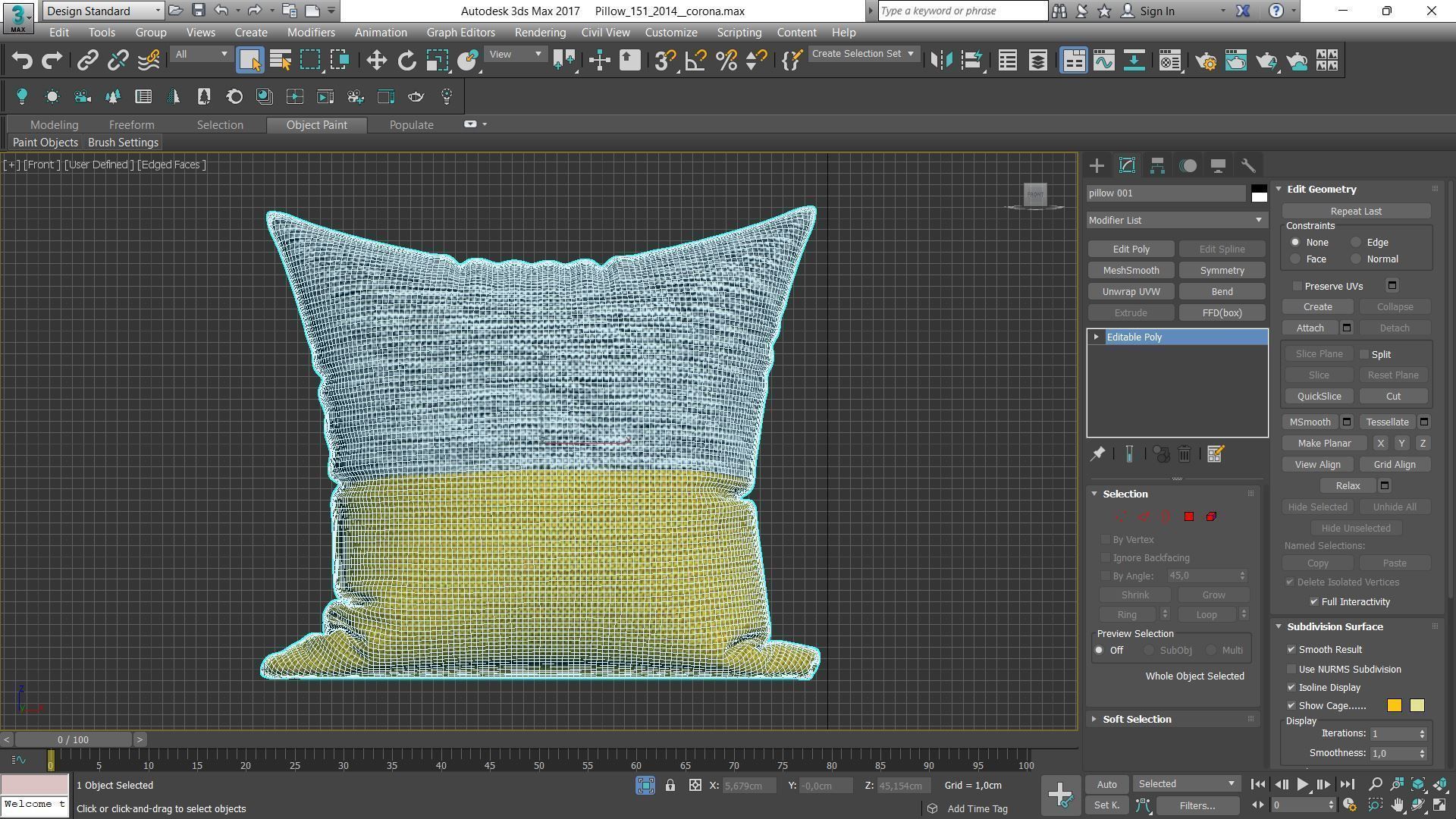Activate Select and Link tool

88,61
